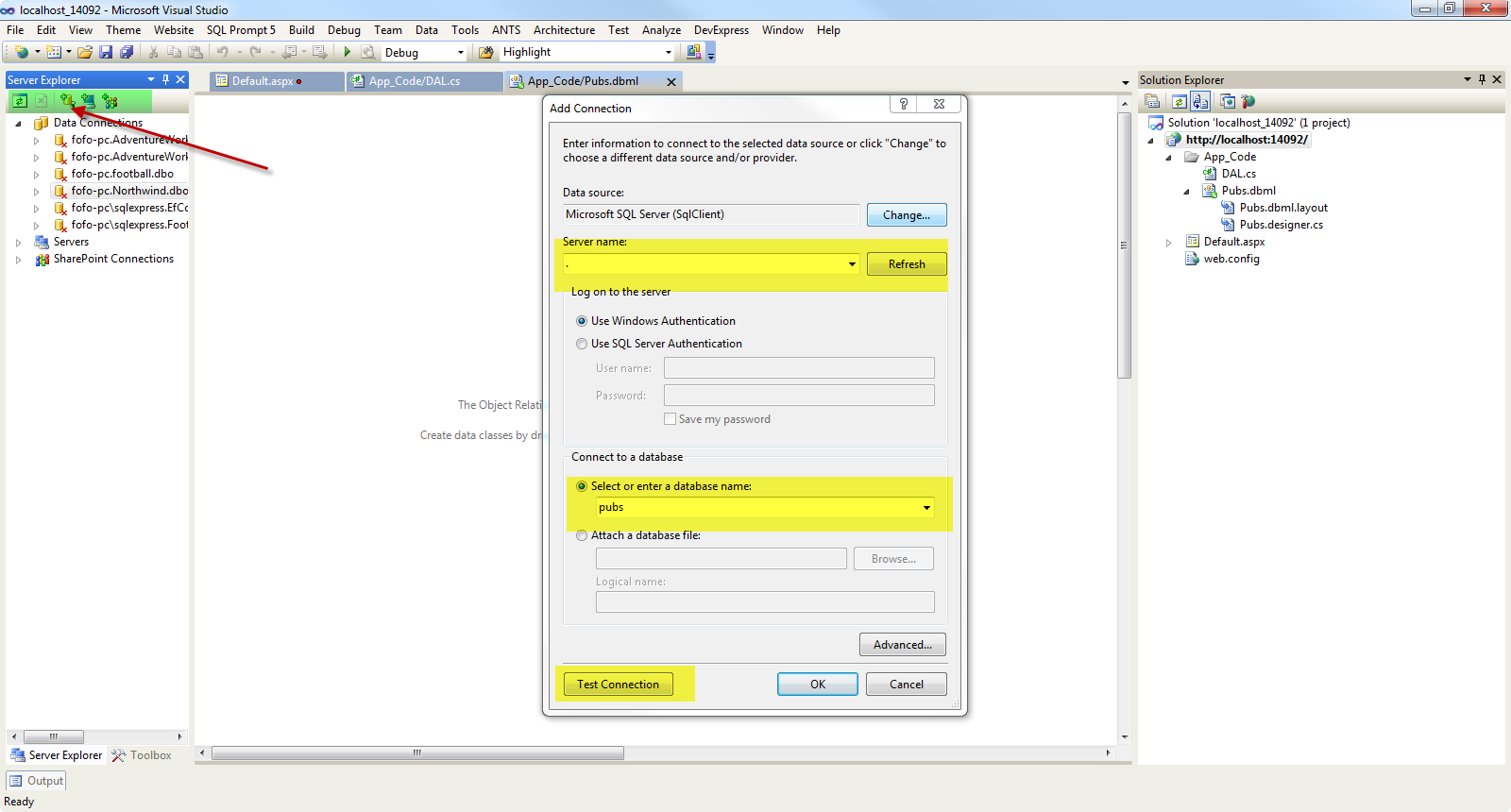Collapse the App_Code folder in Solution Explorer
The image size is (1511, 812).
click(1168, 158)
